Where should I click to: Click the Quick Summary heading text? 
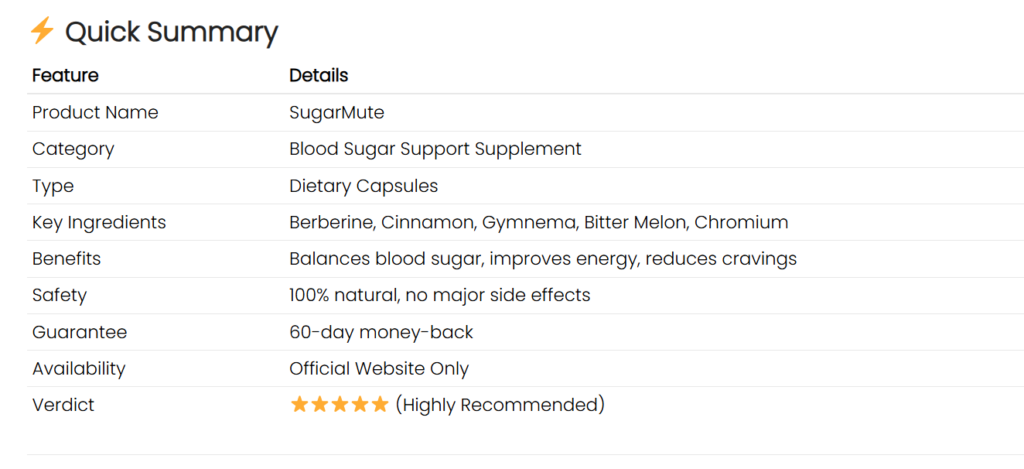tap(171, 32)
